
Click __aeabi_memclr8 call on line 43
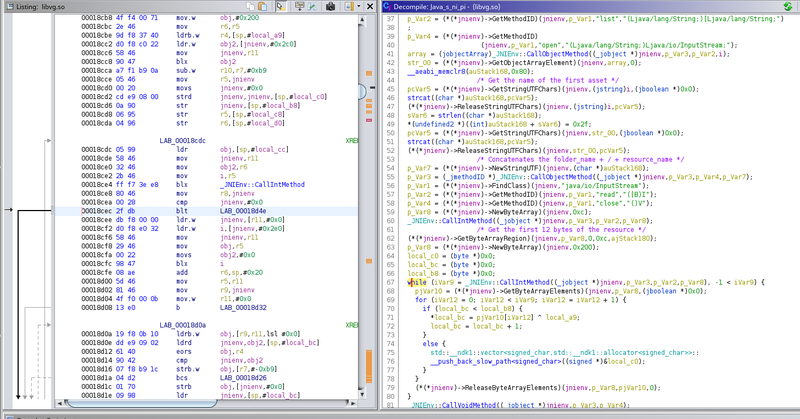(438, 71)
